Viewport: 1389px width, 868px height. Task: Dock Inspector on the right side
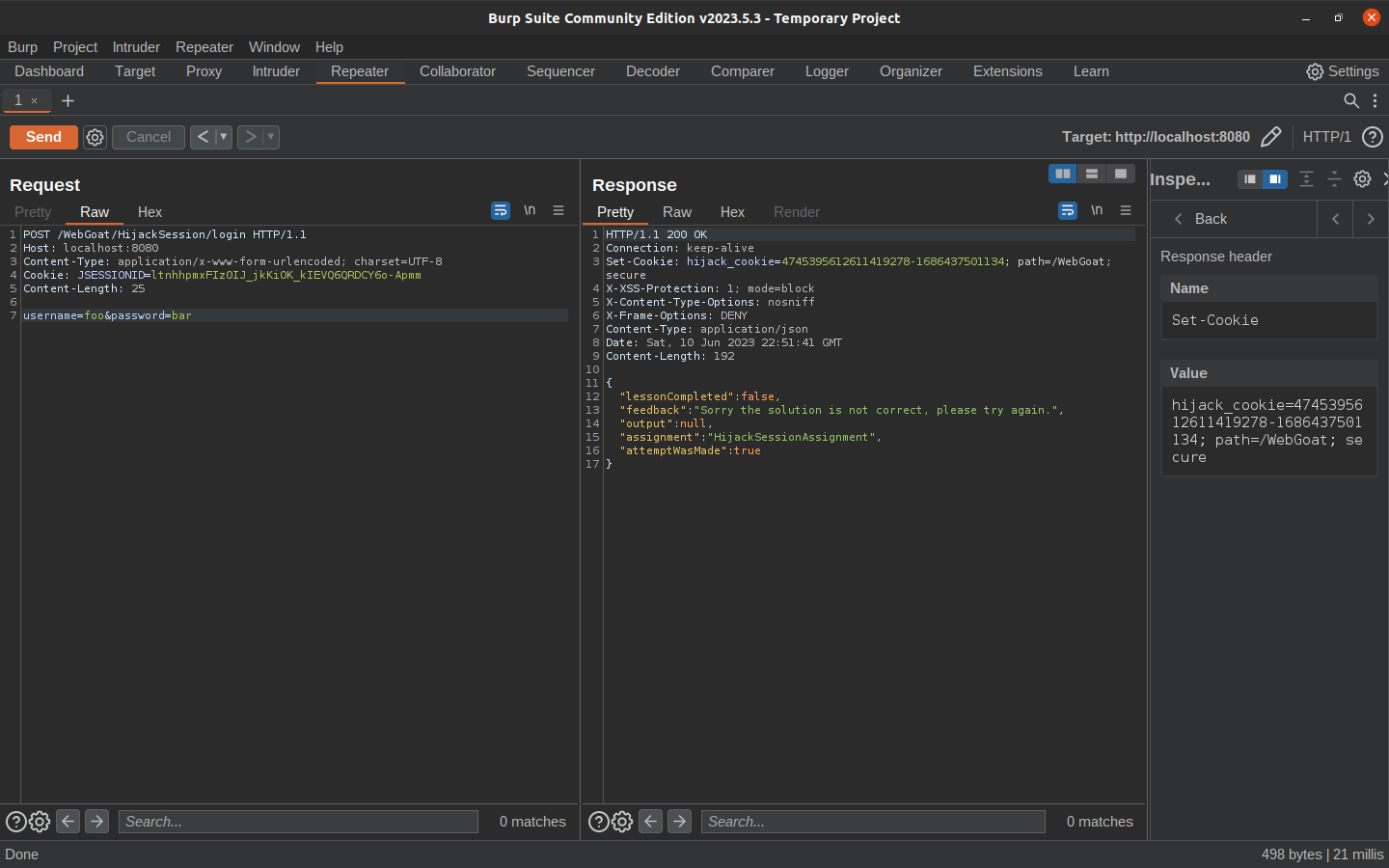point(1275,179)
